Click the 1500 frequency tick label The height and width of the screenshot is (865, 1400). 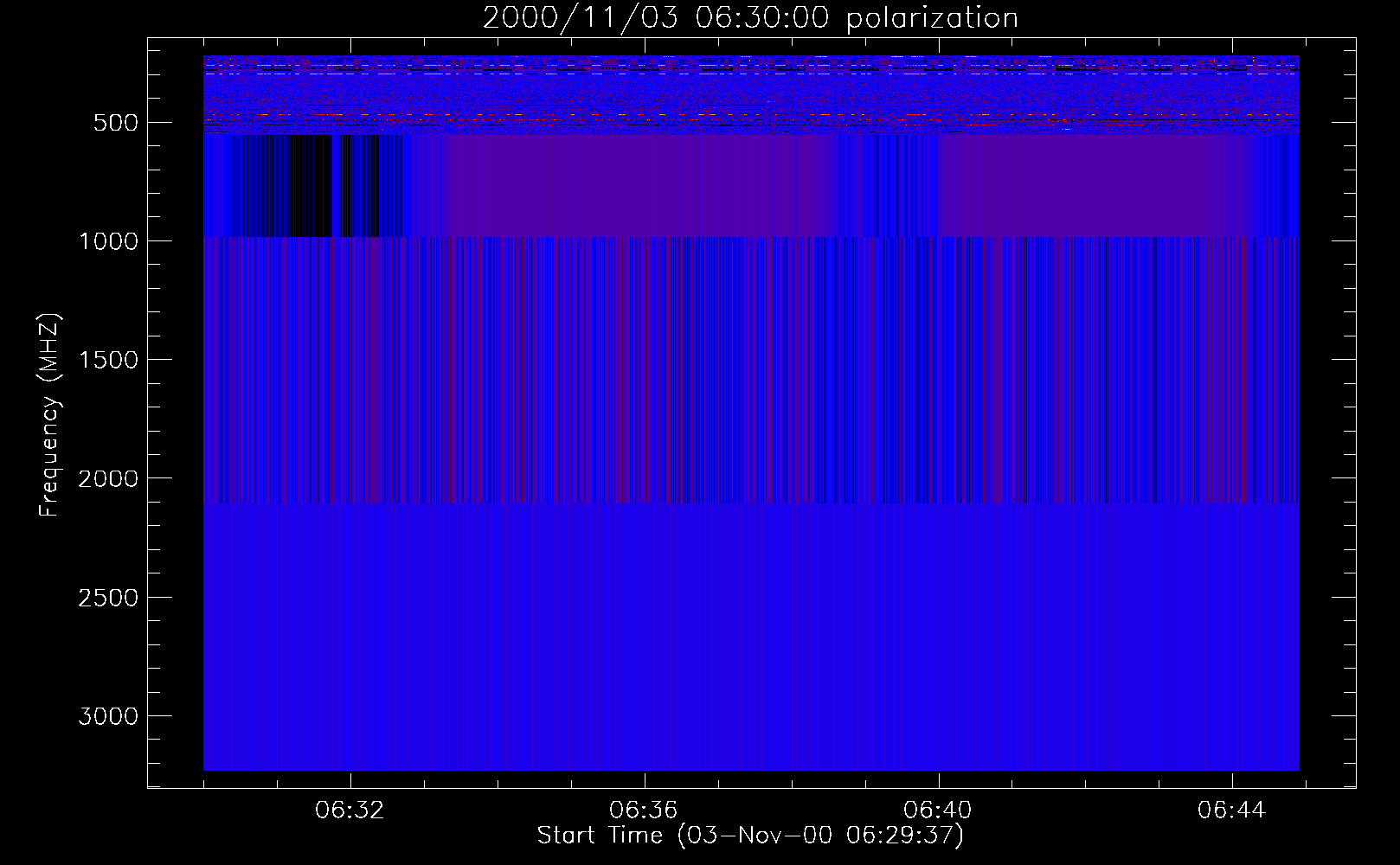pyautogui.click(x=108, y=360)
